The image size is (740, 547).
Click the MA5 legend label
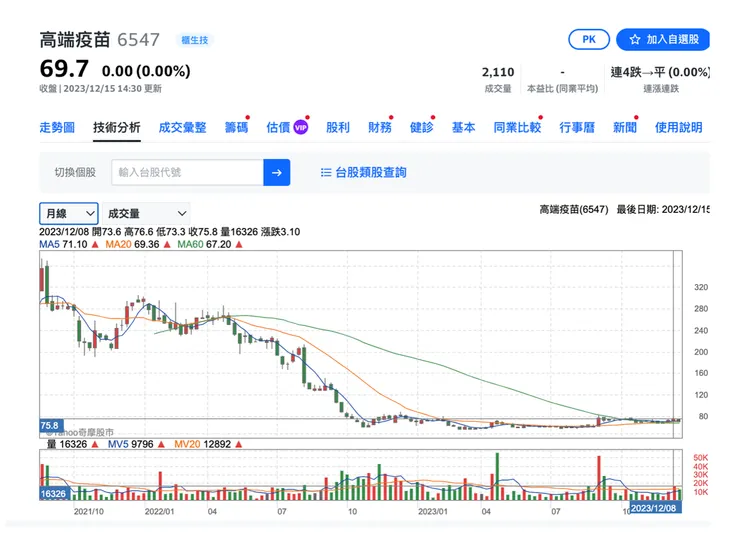point(49,244)
